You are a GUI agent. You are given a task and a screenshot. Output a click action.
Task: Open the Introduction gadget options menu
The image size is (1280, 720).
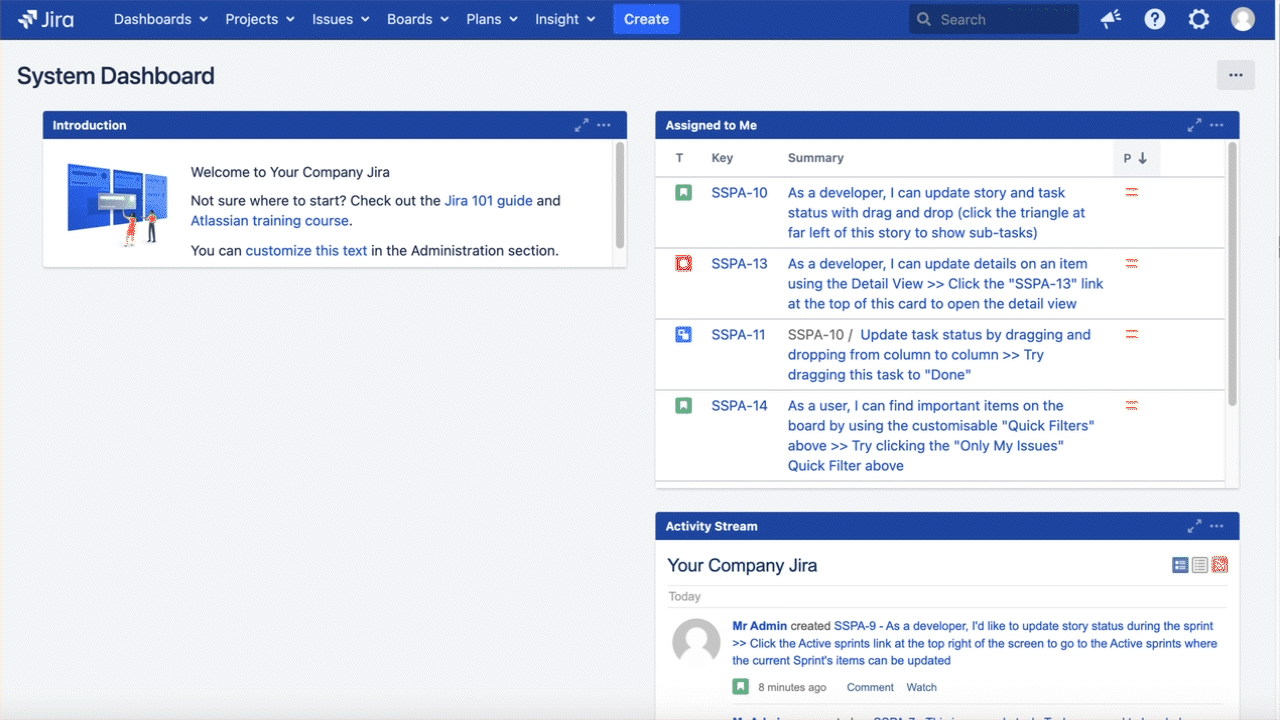pos(604,125)
